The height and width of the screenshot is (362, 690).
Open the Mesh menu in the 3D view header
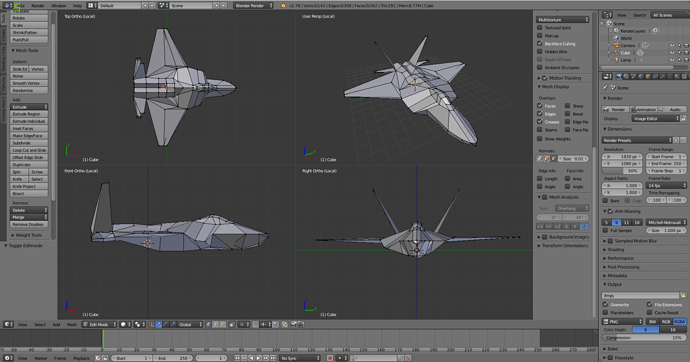click(71, 325)
